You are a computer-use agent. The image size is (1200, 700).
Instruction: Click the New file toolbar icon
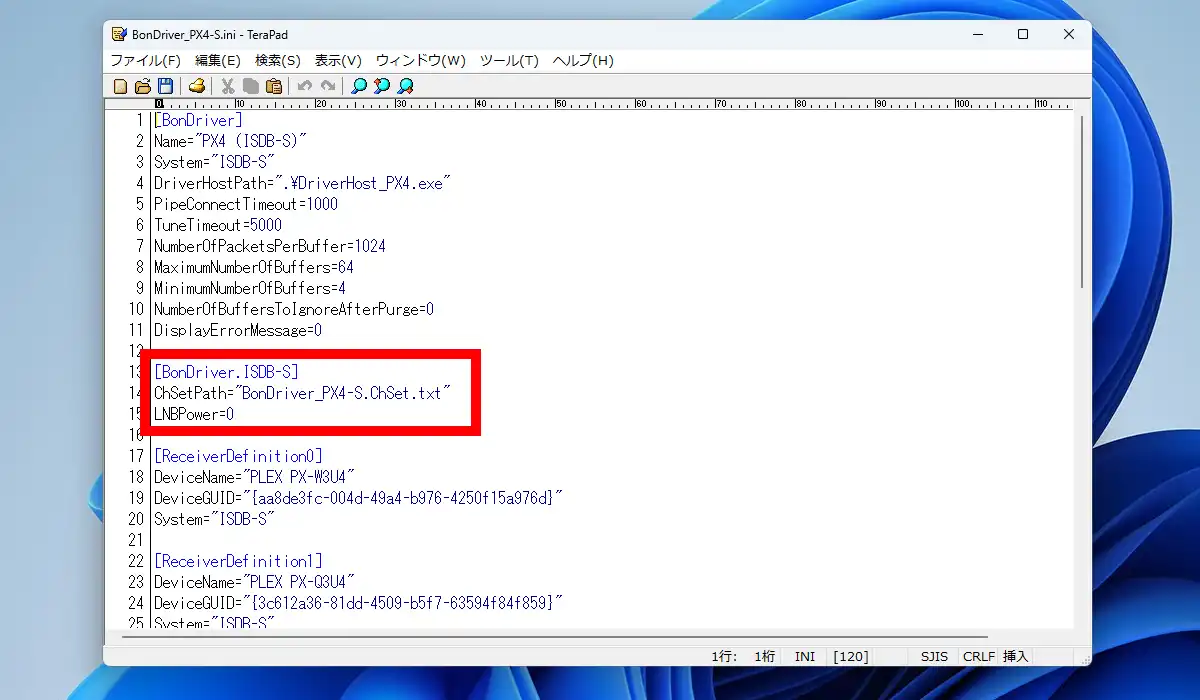[x=121, y=87]
